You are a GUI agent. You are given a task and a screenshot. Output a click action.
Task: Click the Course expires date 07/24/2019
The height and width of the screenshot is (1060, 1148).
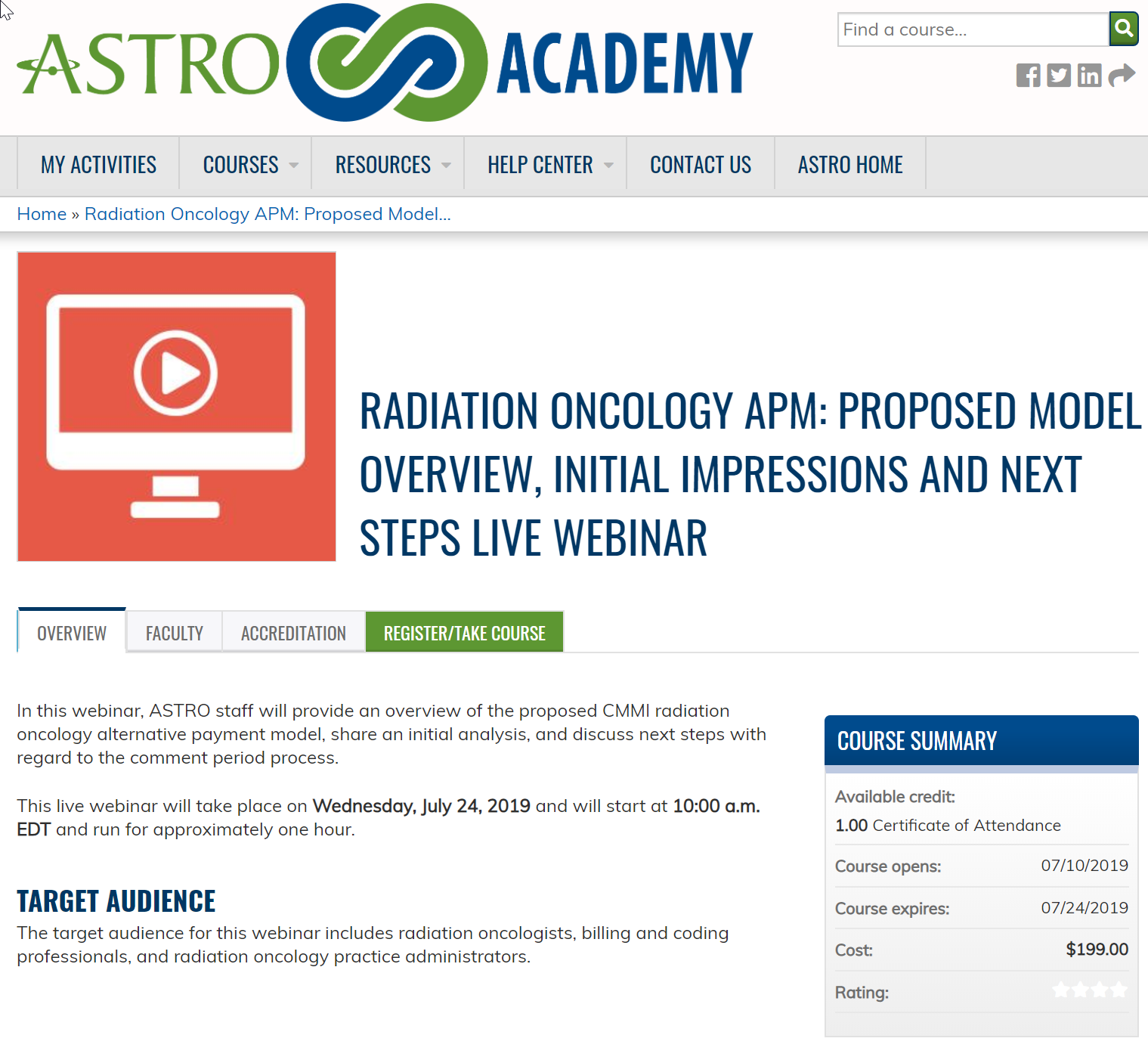(1085, 907)
